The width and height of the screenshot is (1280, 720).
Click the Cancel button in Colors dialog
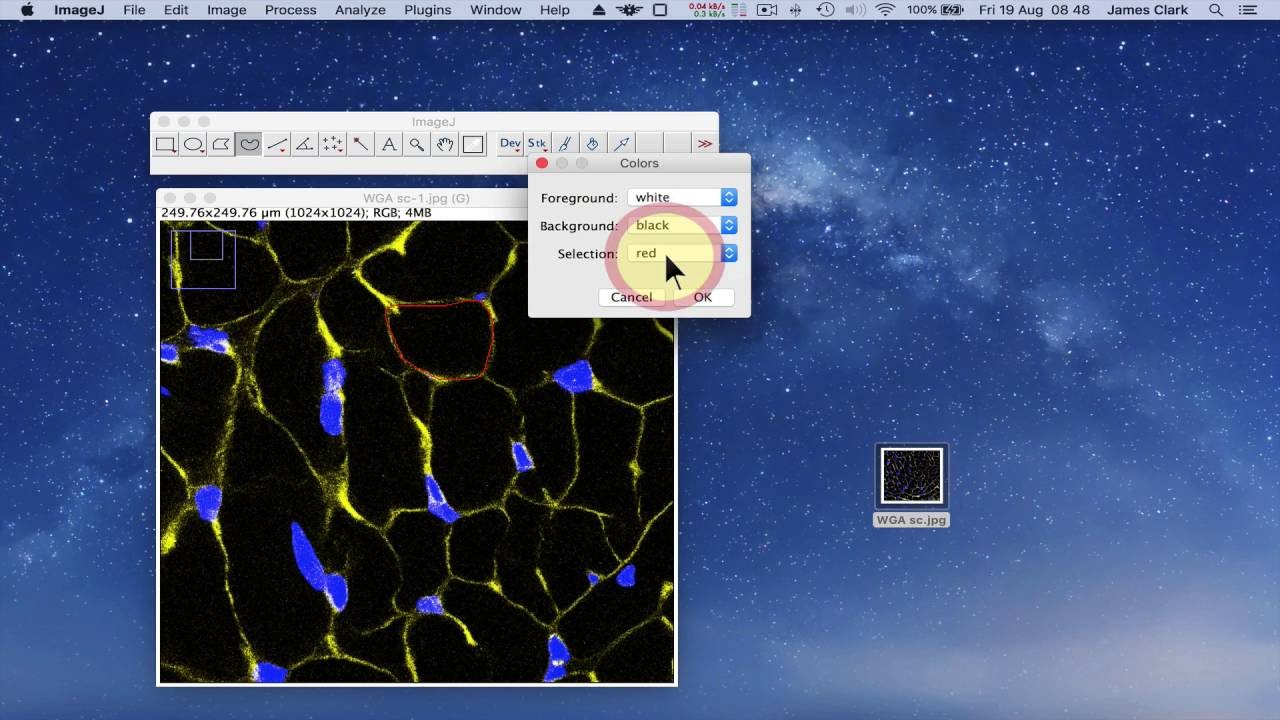[x=631, y=297]
